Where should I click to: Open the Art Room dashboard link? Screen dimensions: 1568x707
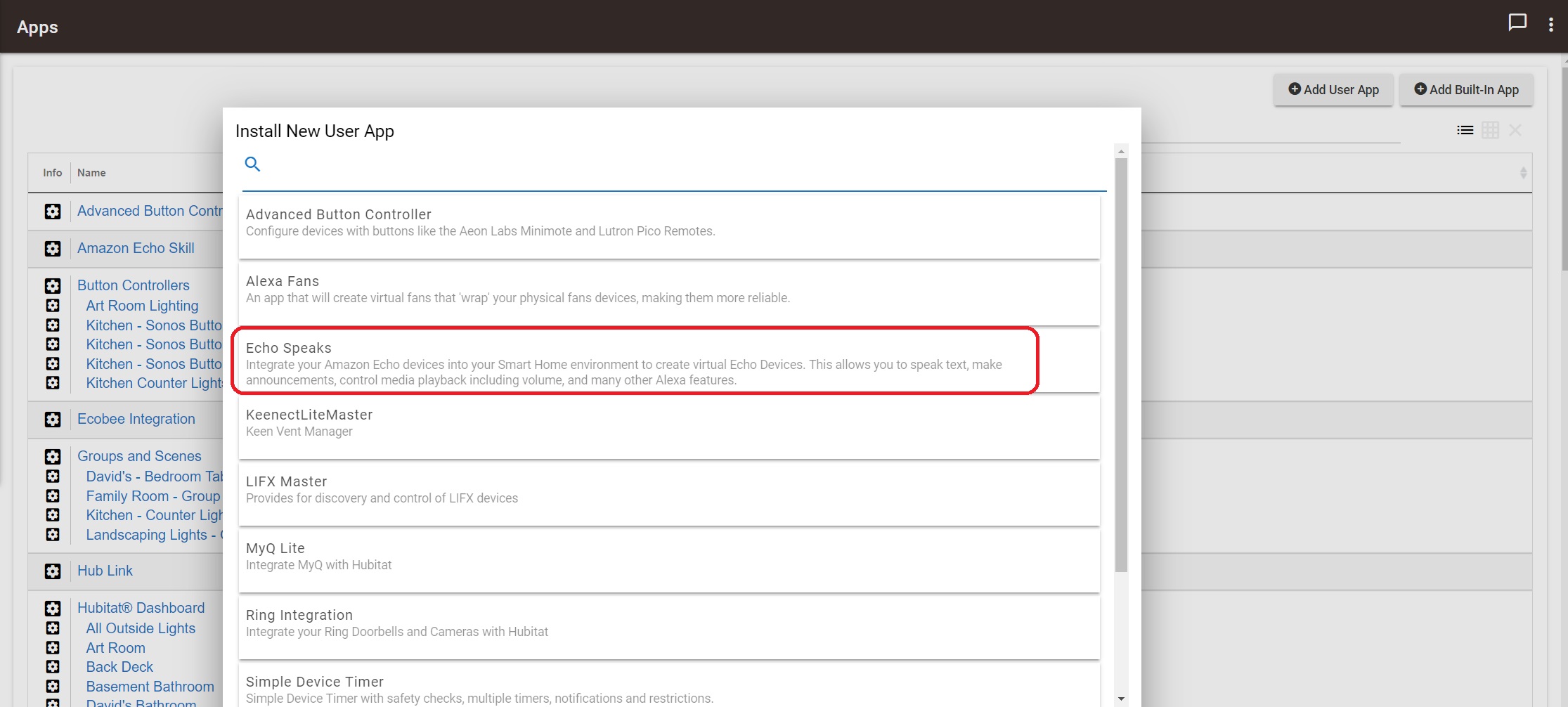(x=115, y=648)
